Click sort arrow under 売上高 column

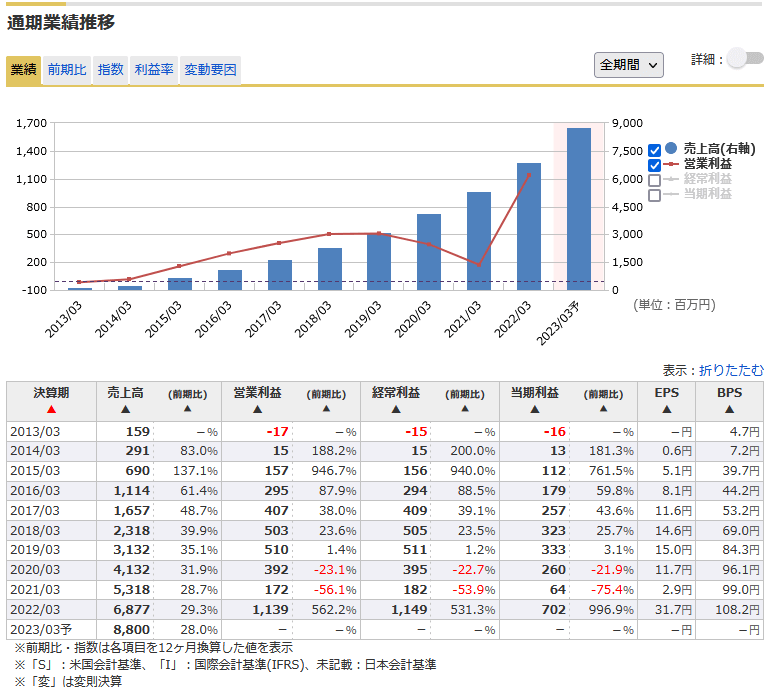[x=125, y=409]
